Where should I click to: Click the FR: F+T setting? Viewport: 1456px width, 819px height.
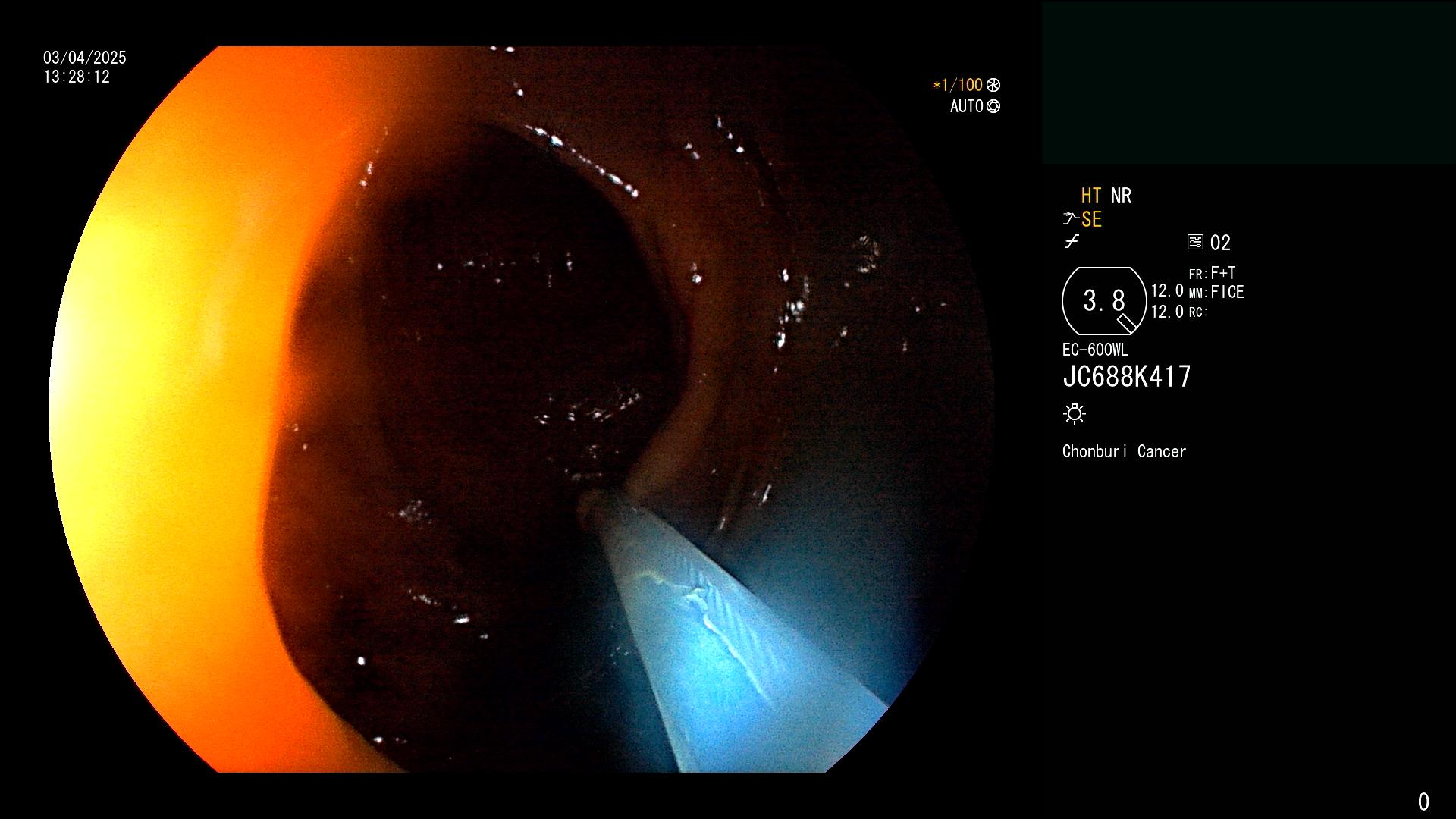click(x=1212, y=273)
